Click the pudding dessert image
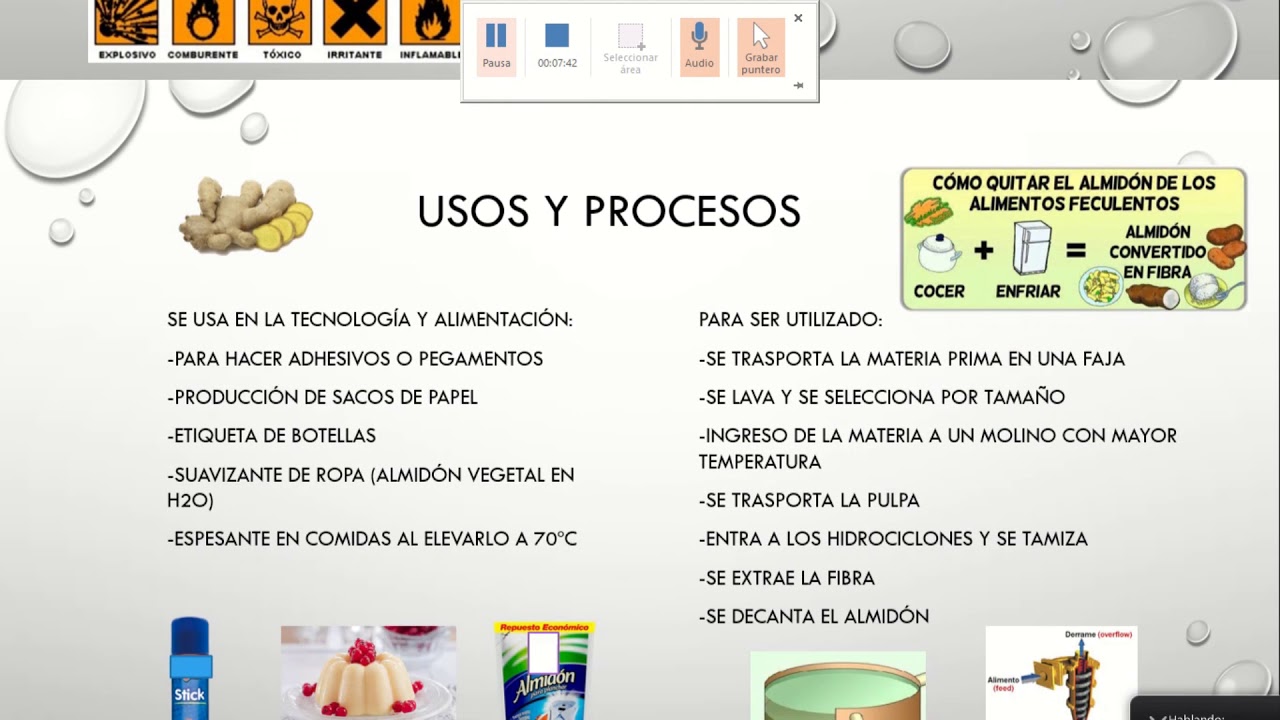 [368, 673]
